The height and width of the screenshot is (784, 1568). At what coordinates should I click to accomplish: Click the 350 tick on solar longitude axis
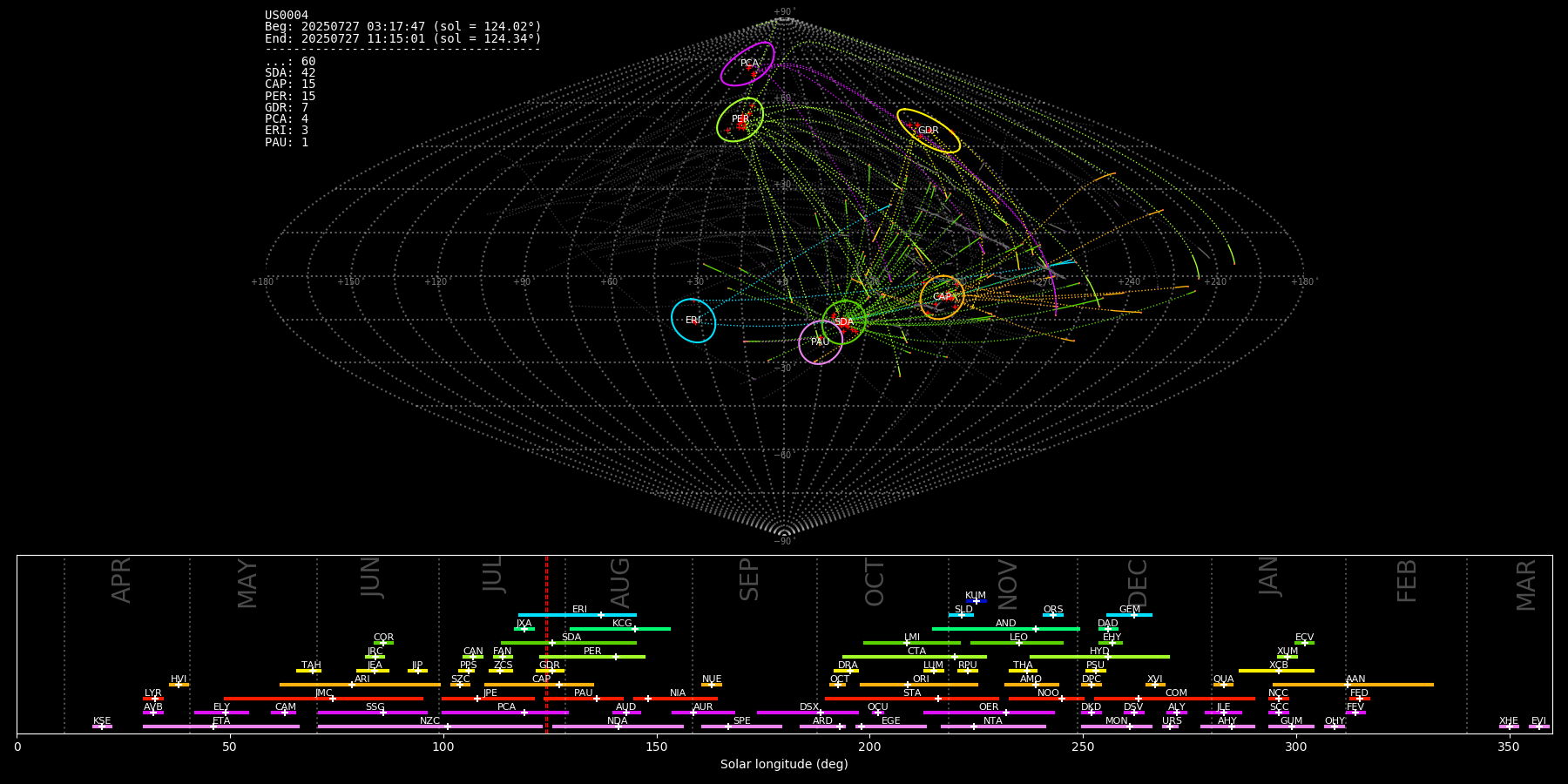tap(1509, 747)
